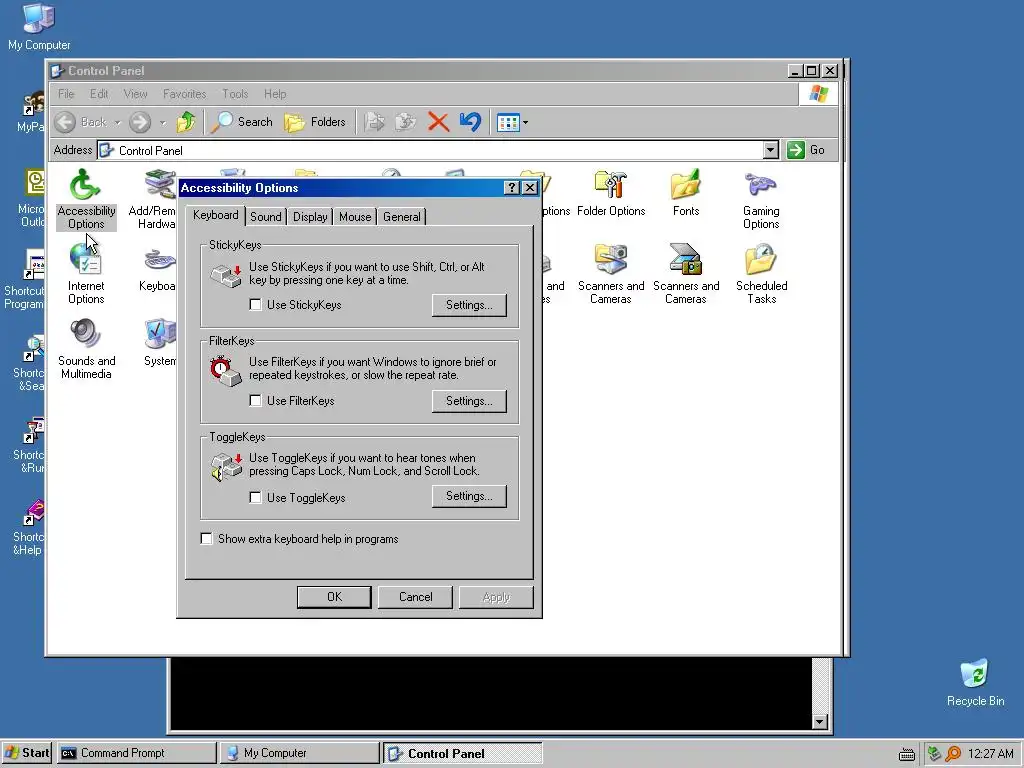Click the dialog's question-mark help button

[x=512, y=188]
